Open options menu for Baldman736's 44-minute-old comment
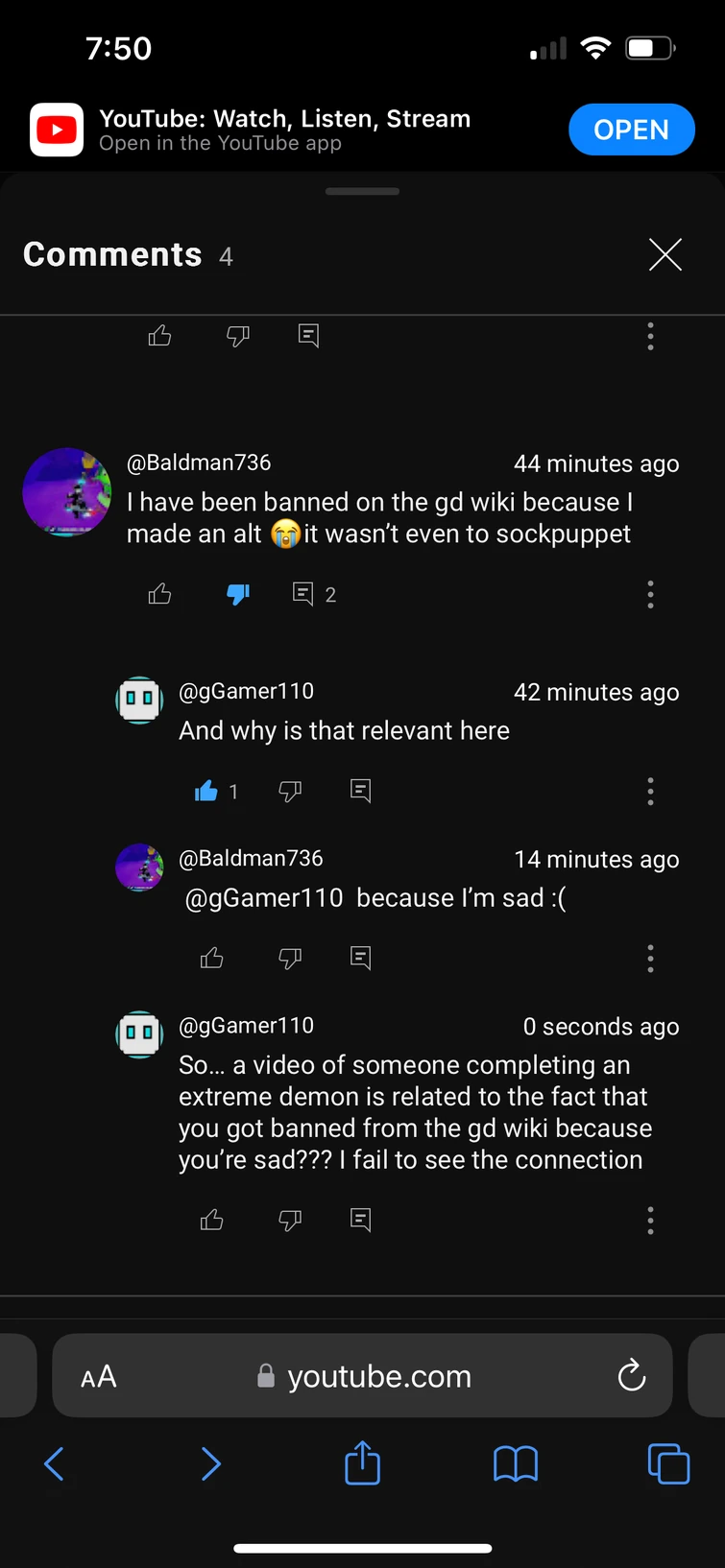The height and width of the screenshot is (1568, 725). [x=650, y=595]
